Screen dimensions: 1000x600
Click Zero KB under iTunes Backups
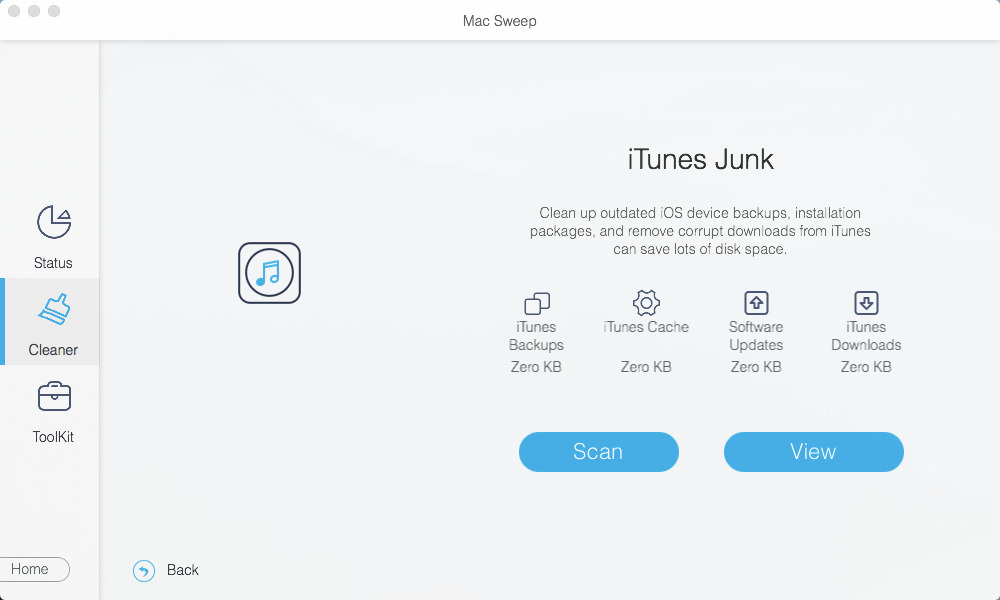[536, 367]
